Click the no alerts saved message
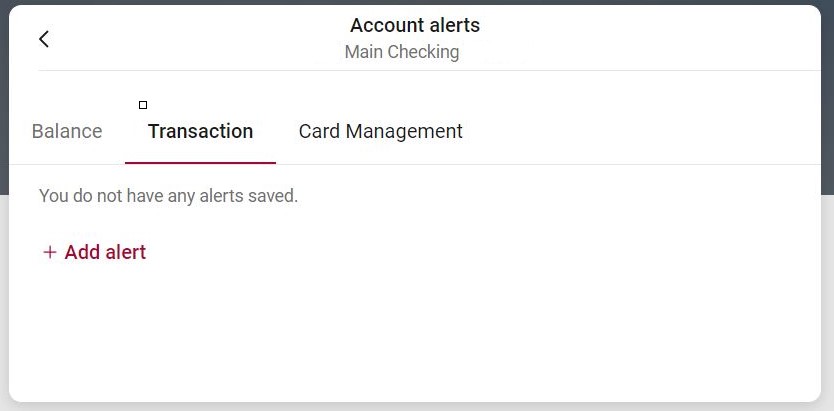The width and height of the screenshot is (834, 411). click(x=168, y=196)
